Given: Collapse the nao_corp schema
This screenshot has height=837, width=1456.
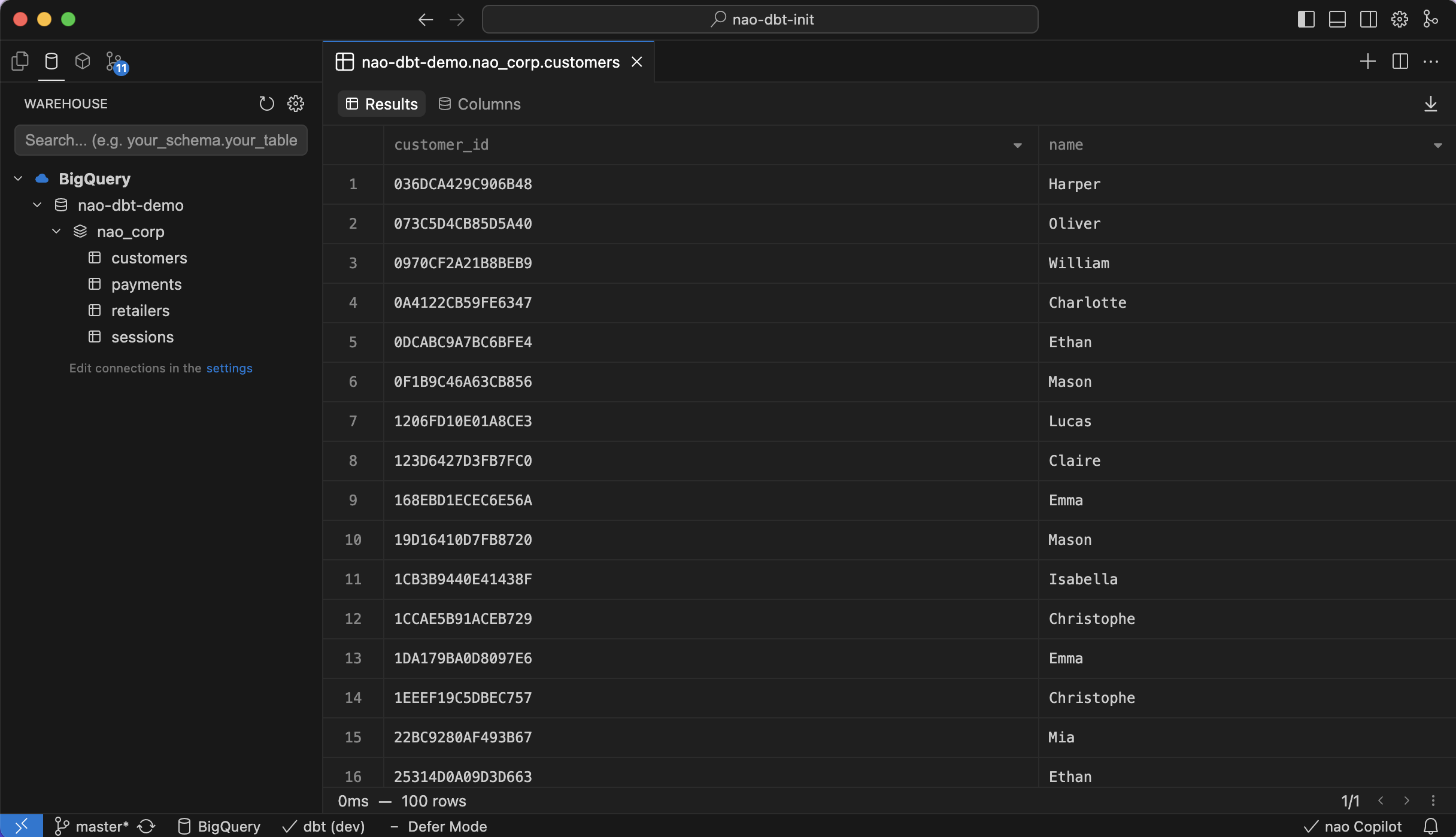Looking at the screenshot, I should point(56,231).
